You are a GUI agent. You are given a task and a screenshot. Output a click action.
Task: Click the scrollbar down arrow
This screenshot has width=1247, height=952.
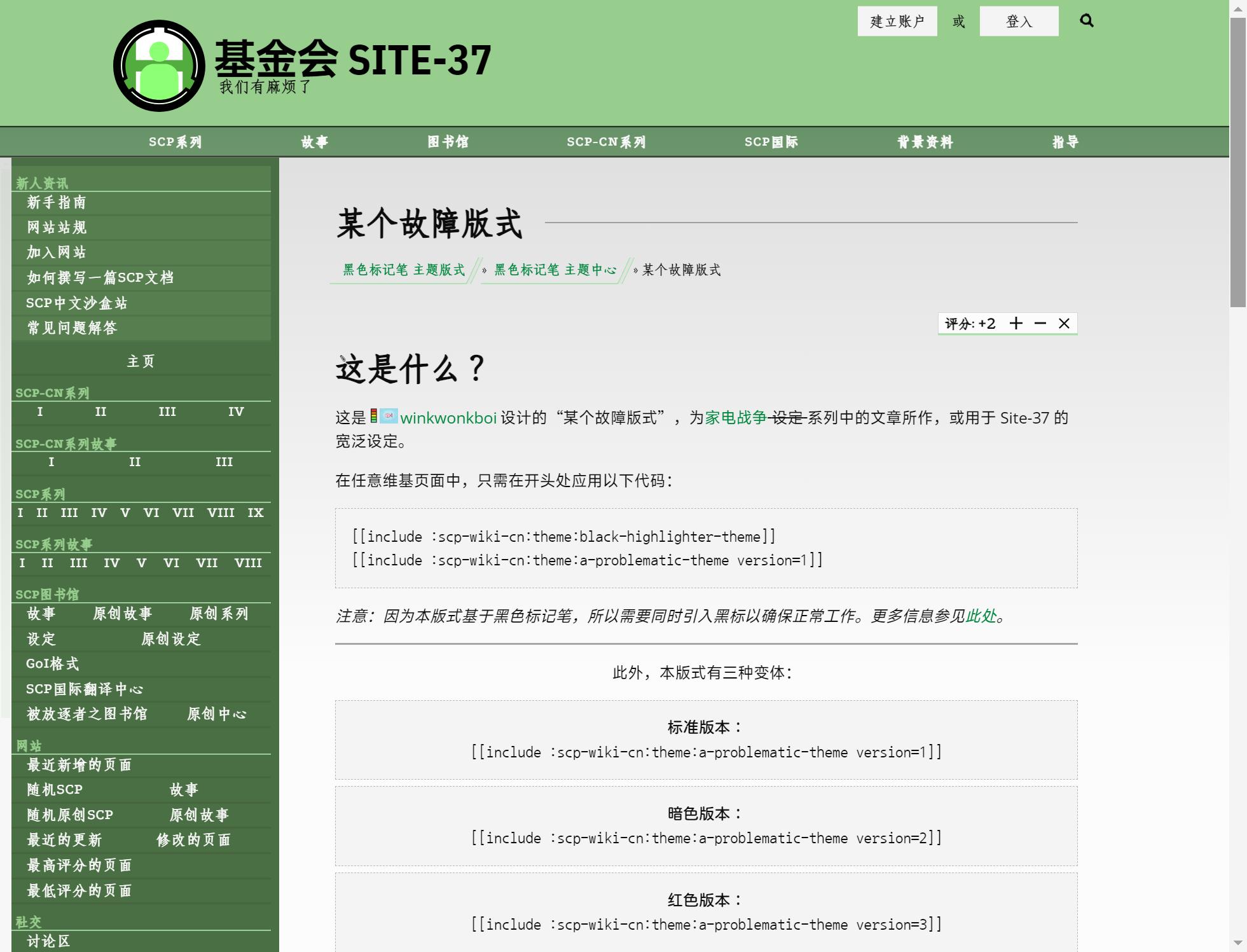pos(1237,942)
